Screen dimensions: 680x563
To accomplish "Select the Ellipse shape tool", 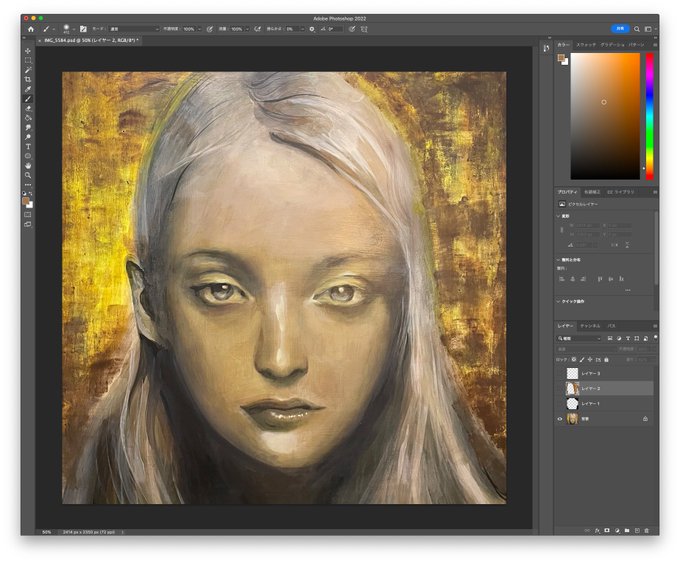I will [x=28, y=156].
